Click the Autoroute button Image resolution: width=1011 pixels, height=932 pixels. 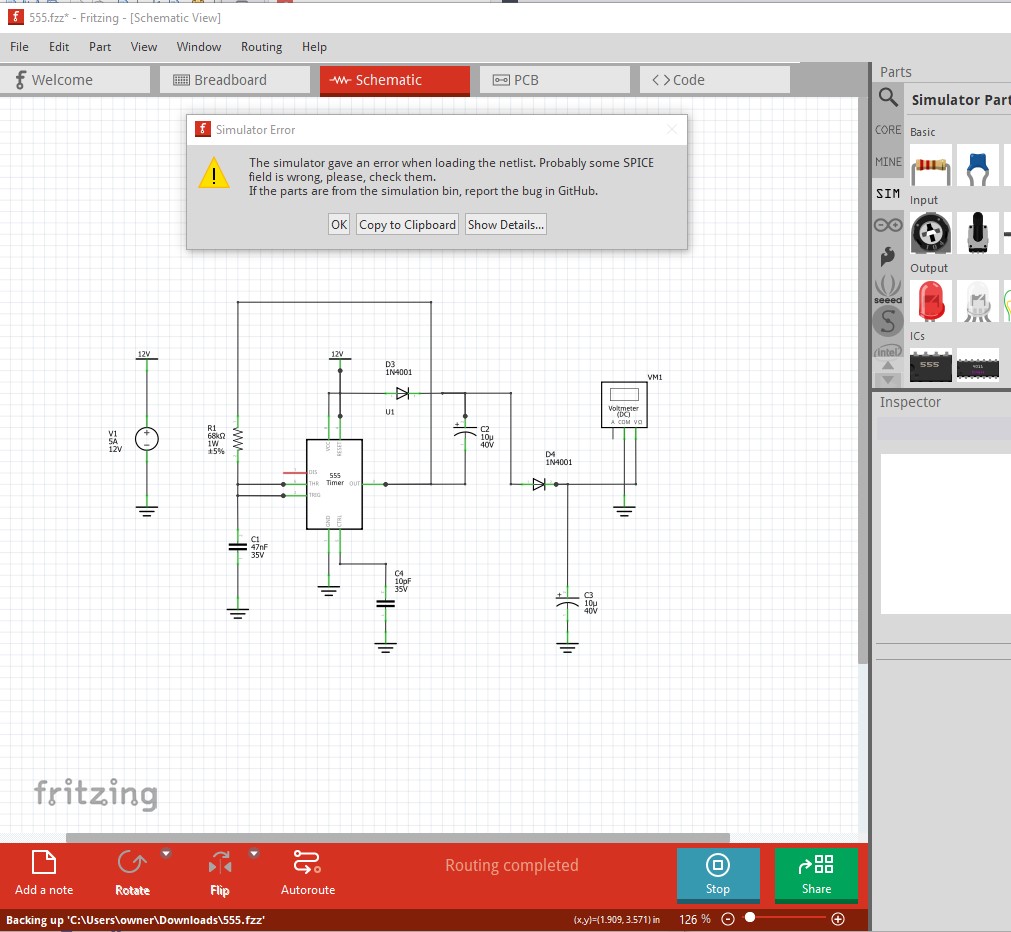coord(308,873)
